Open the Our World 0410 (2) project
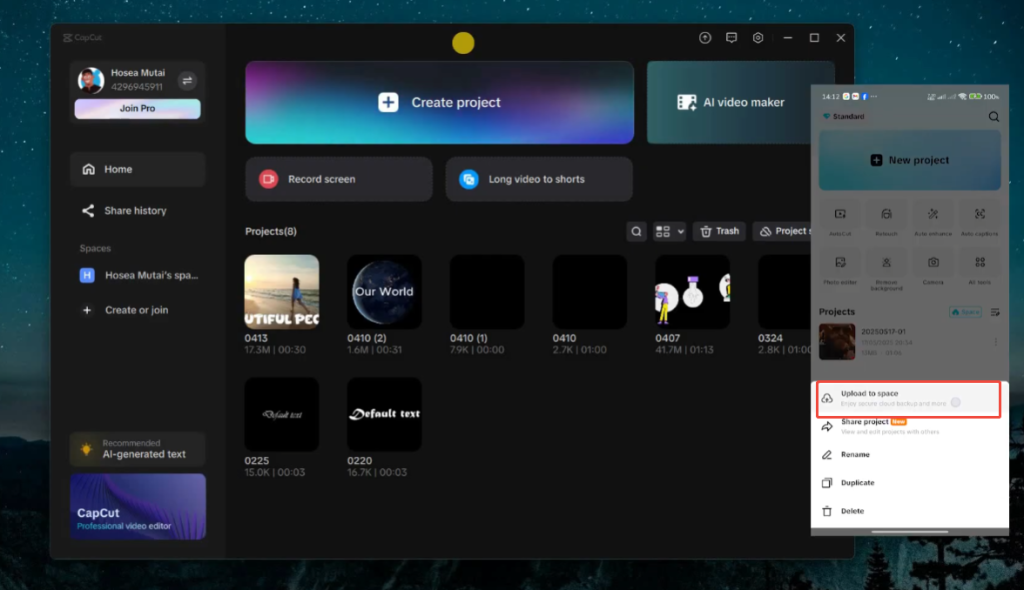Viewport: 1024px width, 590px height. 384,291
